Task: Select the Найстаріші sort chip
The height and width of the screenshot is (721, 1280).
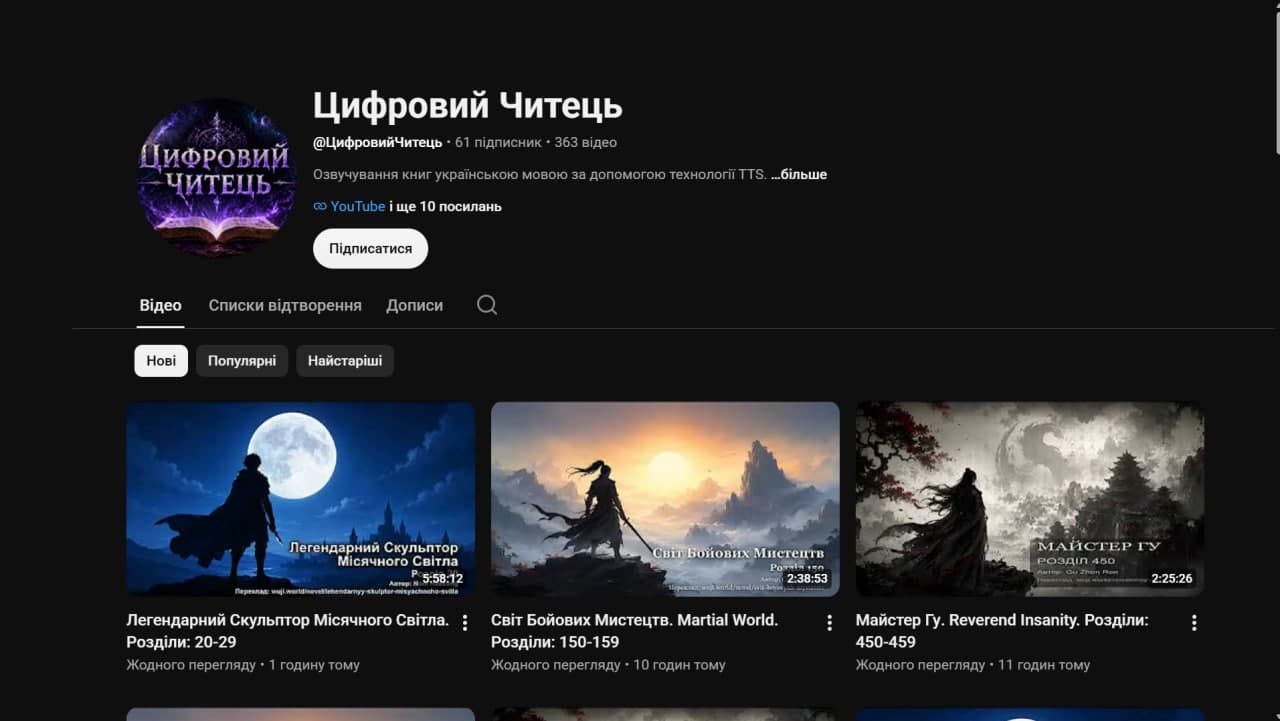Action: click(345, 361)
